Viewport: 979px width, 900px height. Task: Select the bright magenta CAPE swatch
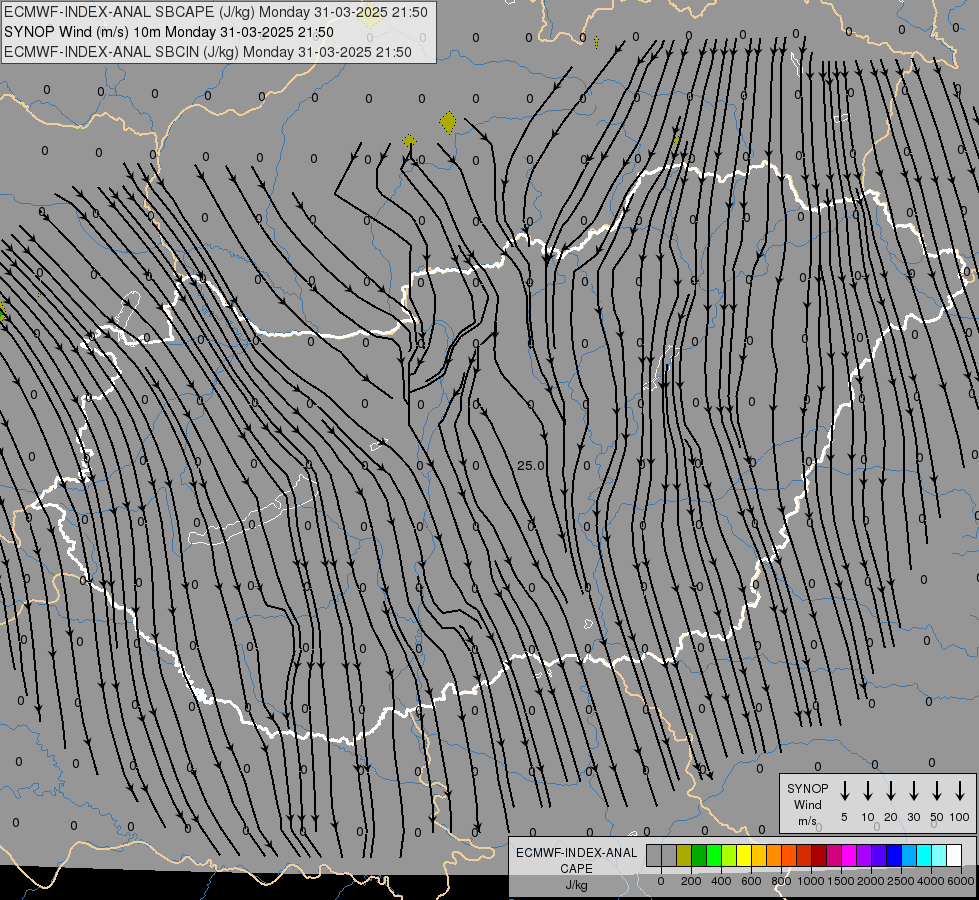849,856
